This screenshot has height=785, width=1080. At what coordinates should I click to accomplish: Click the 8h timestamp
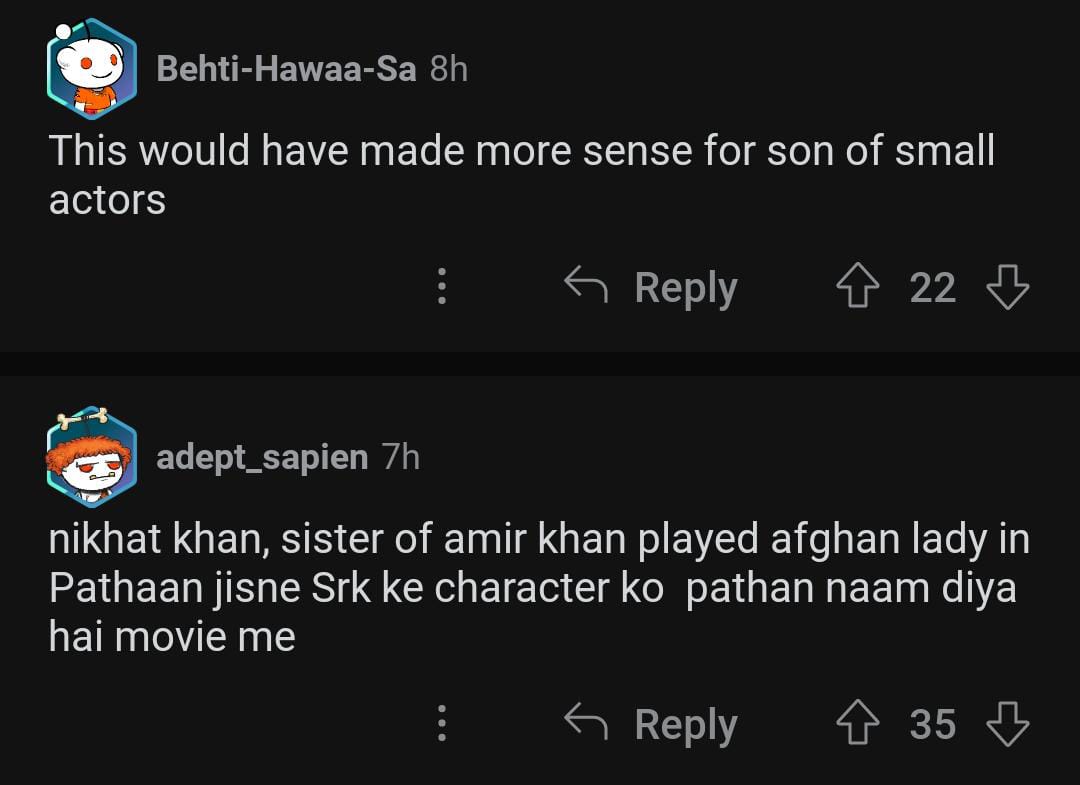click(449, 69)
